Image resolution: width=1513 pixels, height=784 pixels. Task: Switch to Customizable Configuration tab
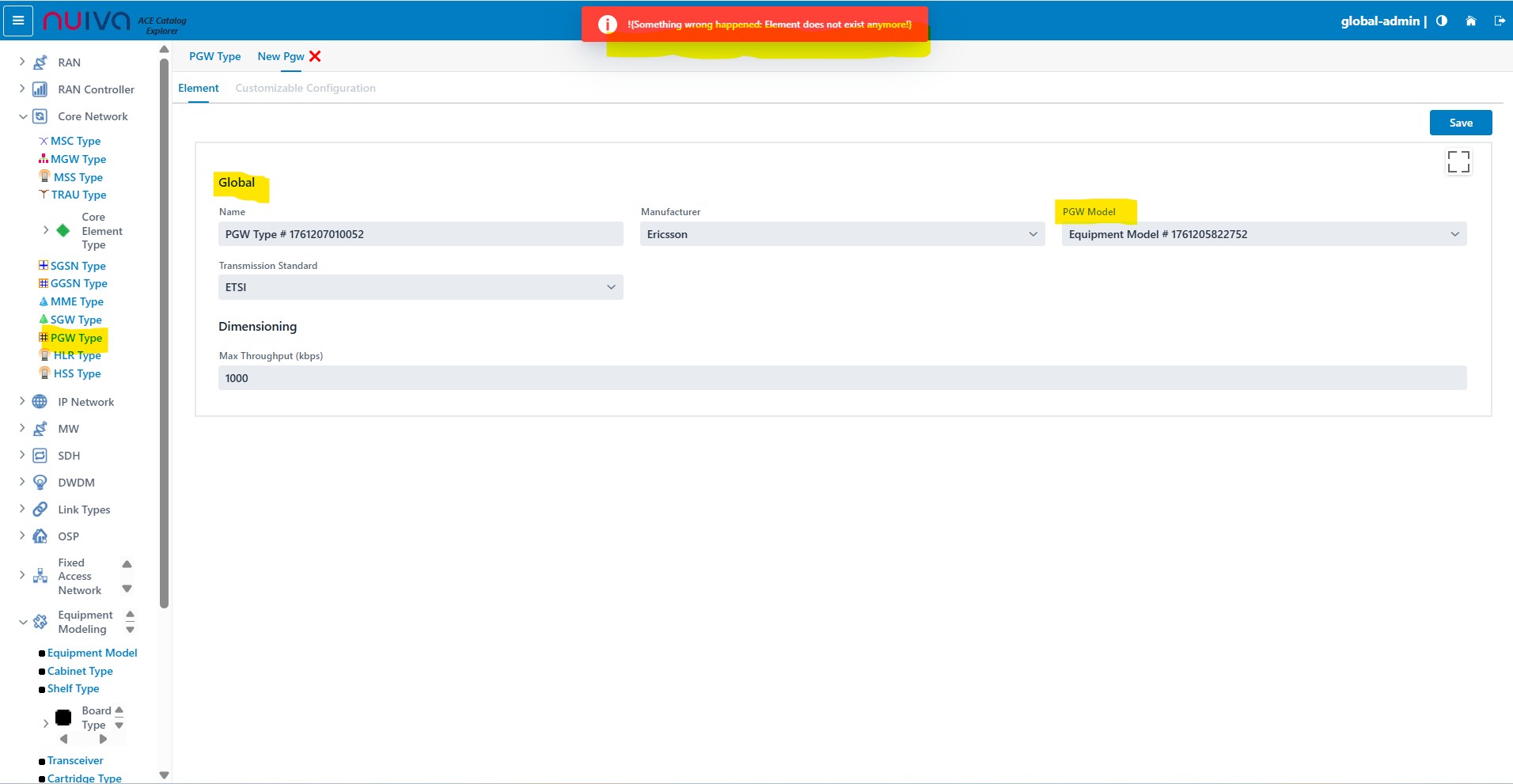point(305,88)
